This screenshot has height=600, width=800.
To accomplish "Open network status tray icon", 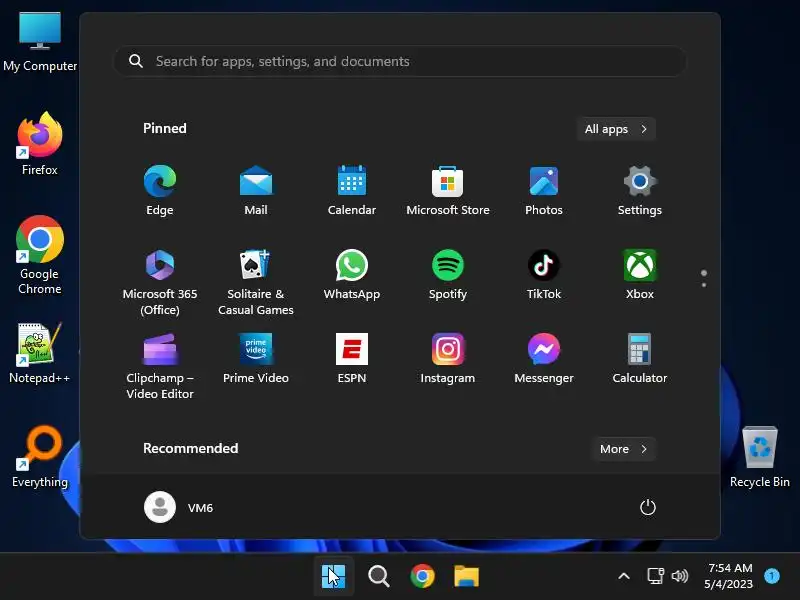I will click(656, 576).
